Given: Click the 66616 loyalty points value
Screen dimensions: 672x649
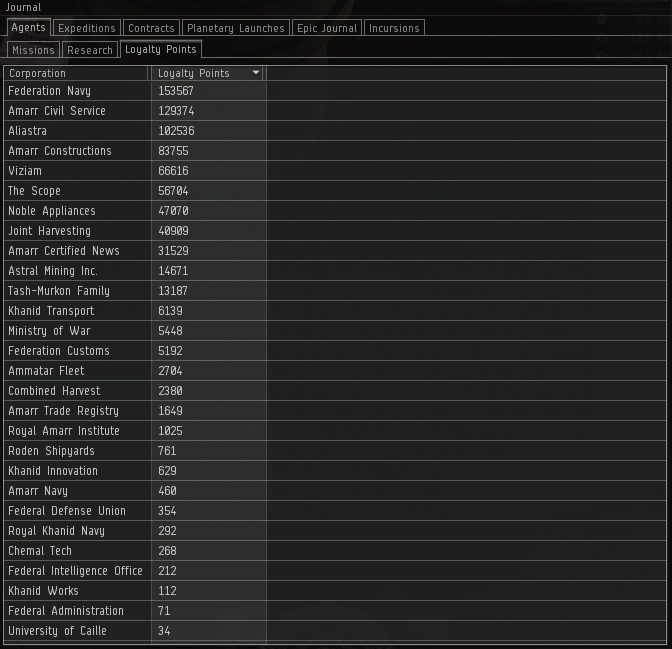Looking at the screenshot, I should tap(173, 171).
